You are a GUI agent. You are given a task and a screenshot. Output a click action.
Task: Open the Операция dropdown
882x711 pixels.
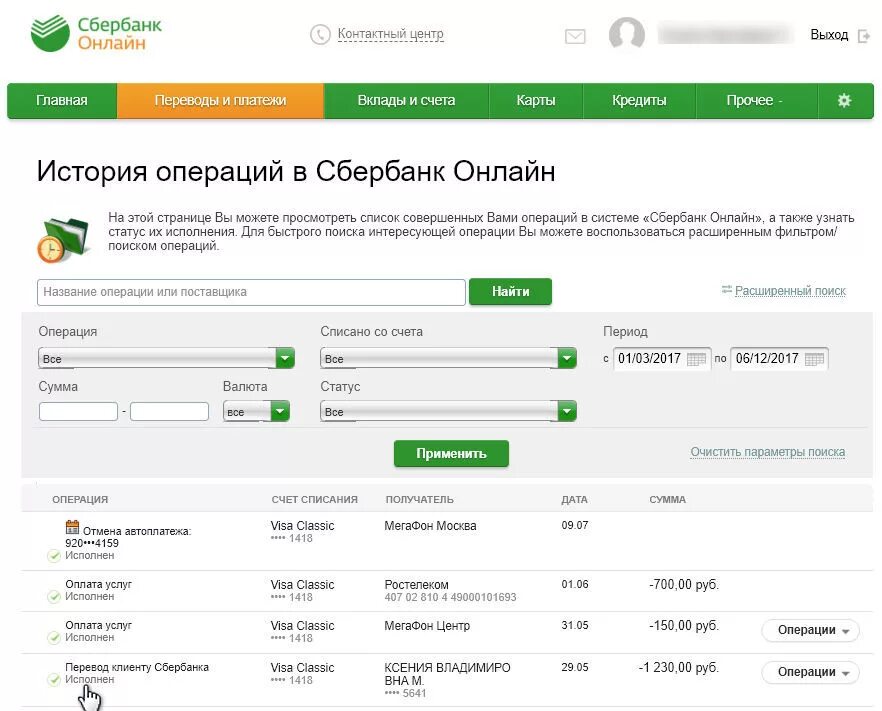tap(166, 358)
